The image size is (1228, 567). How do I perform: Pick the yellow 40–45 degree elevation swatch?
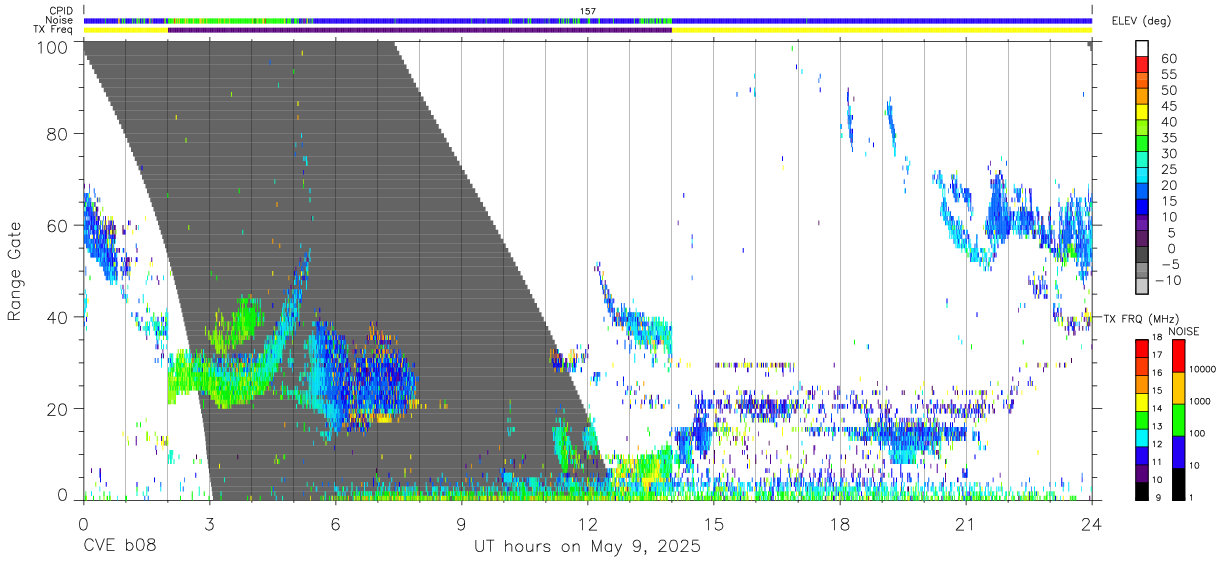coord(1142,113)
